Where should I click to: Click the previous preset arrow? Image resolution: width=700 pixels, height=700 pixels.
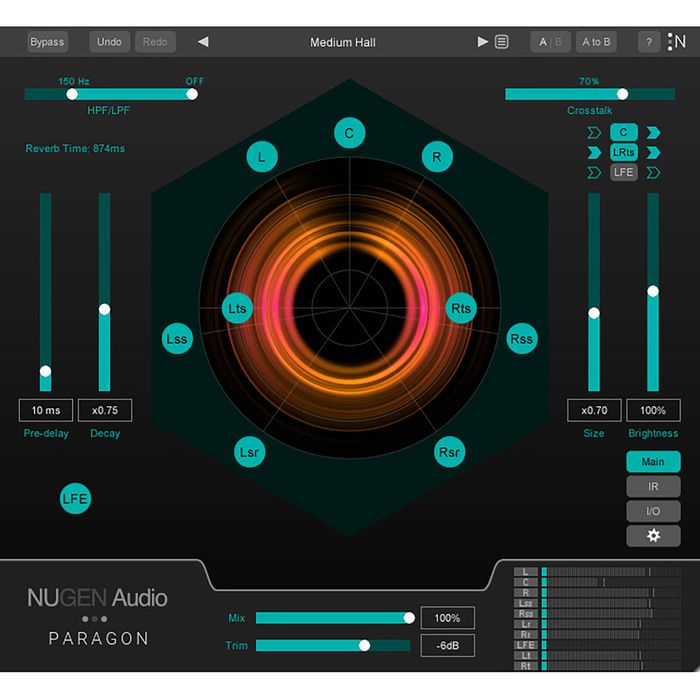pos(203,42)
